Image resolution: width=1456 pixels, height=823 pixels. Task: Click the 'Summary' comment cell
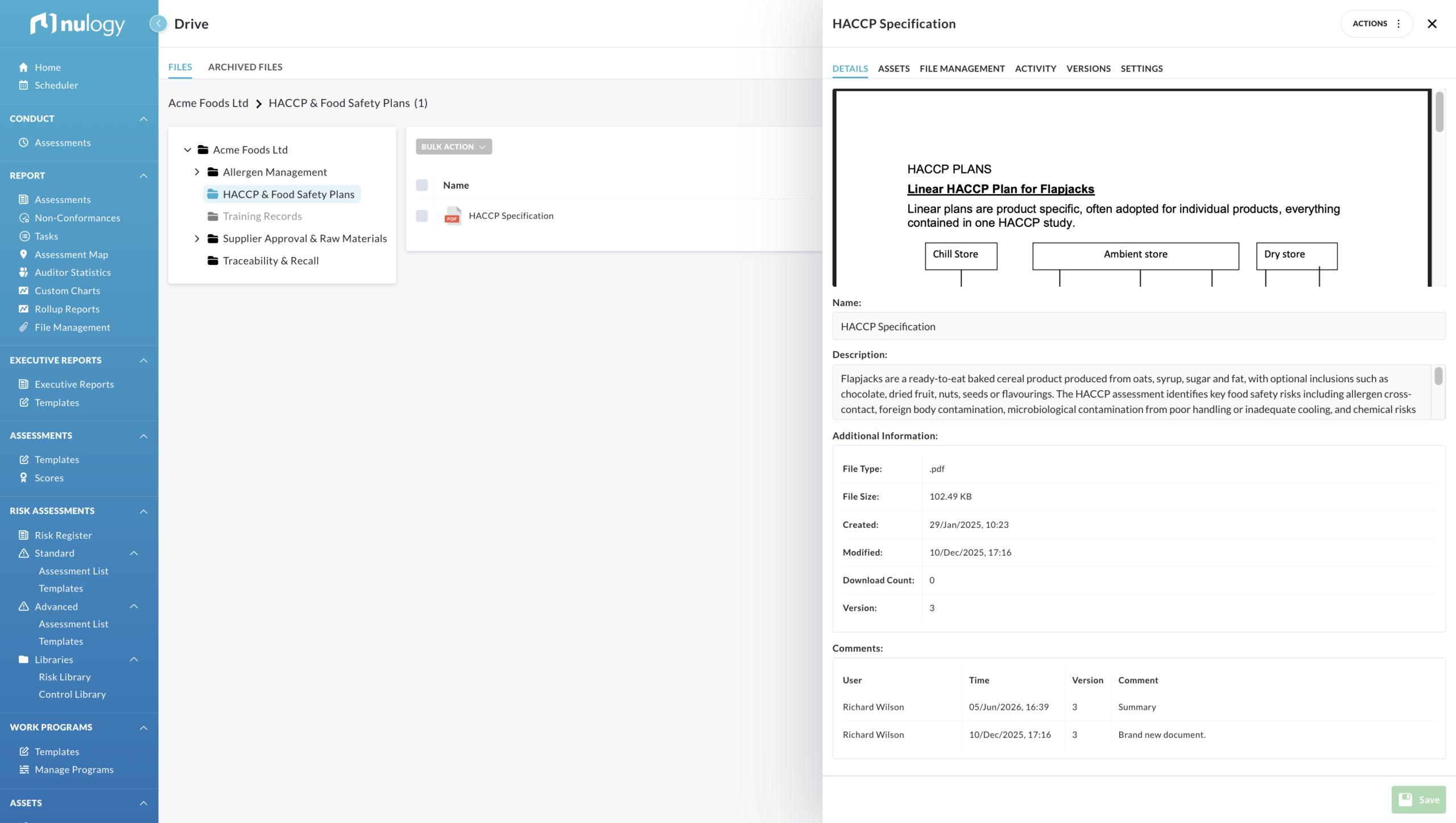click(1137, 707)
